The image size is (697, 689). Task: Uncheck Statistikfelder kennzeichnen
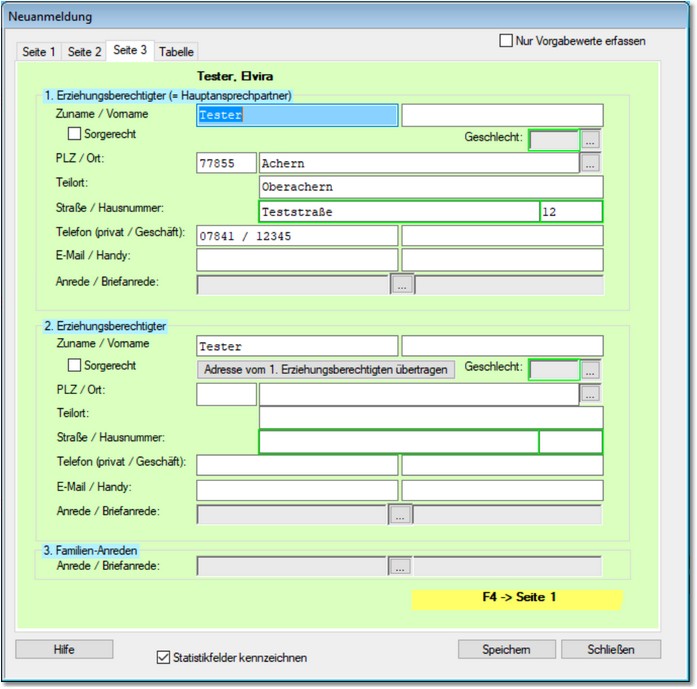pos(164,657)
